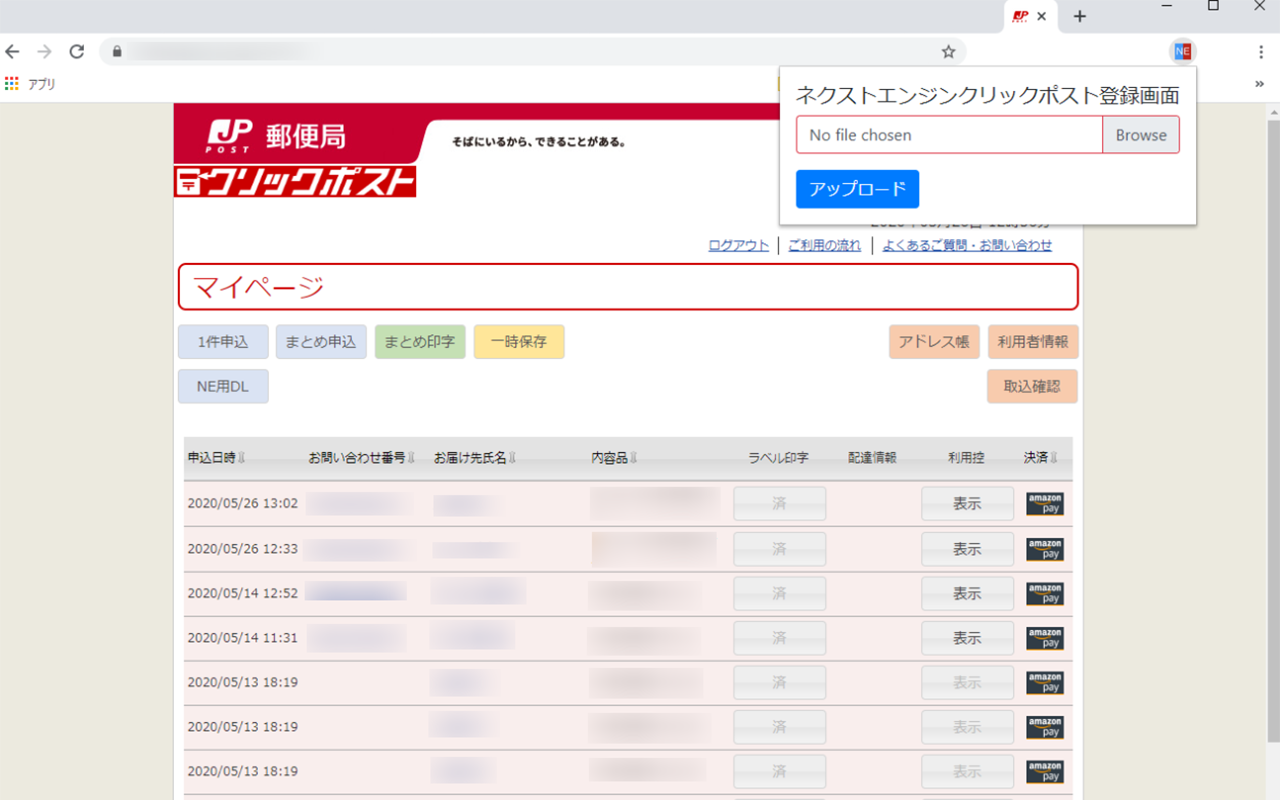Click the Amazon Pay icon in first row
This screenshot has width=1280, height=800.
[1044, 504]
